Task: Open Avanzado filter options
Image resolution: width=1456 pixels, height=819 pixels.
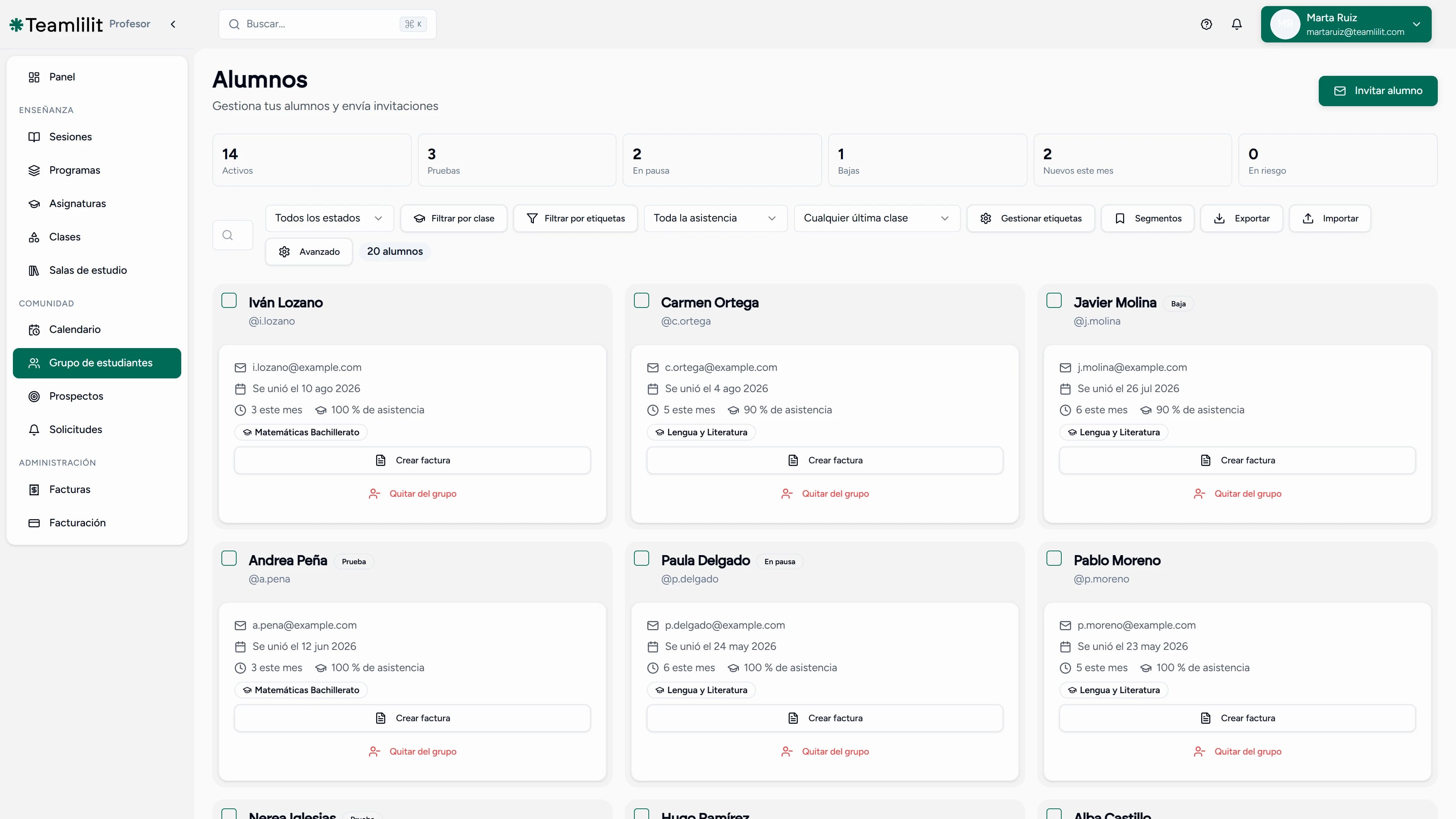Action: click(309, 251)
